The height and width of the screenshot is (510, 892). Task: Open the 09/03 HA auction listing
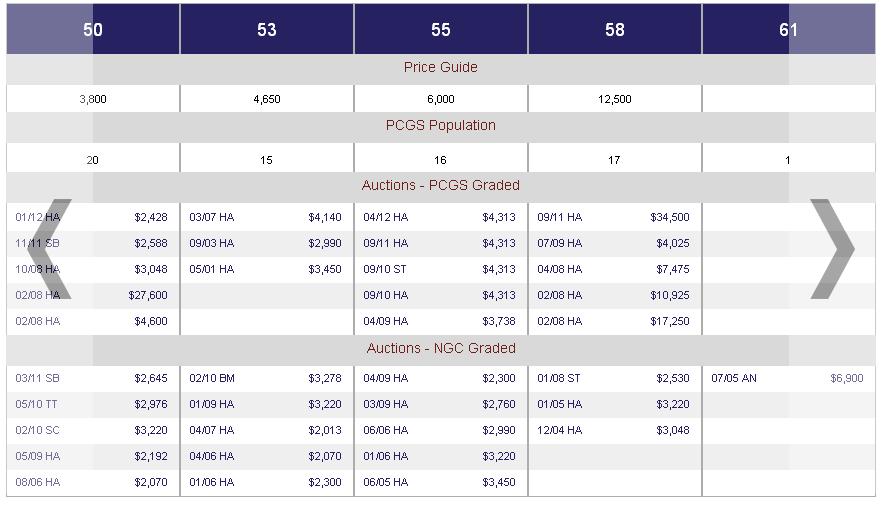click(x=212, y=243)
